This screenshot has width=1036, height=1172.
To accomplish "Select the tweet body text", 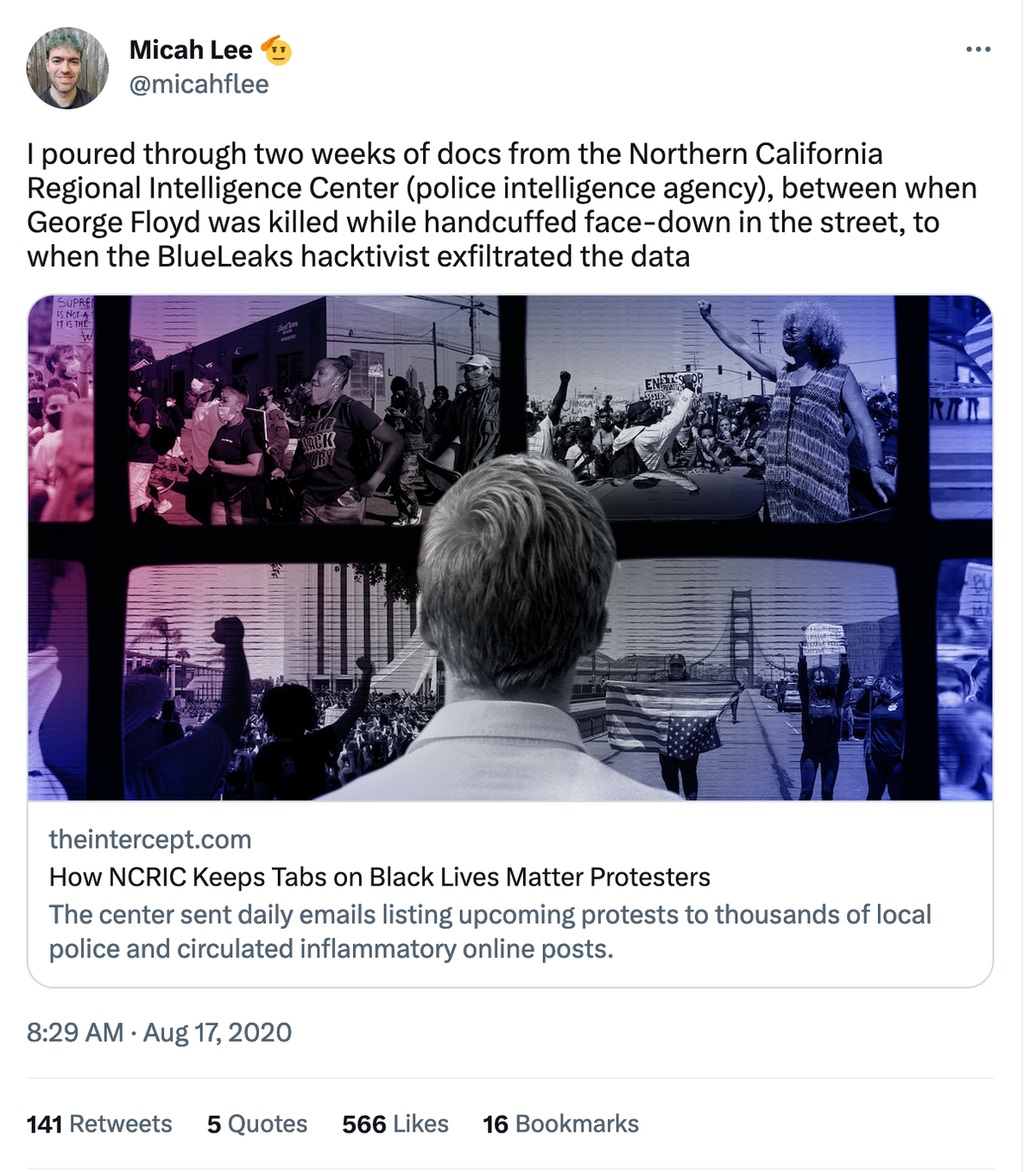I will [501, 205].
